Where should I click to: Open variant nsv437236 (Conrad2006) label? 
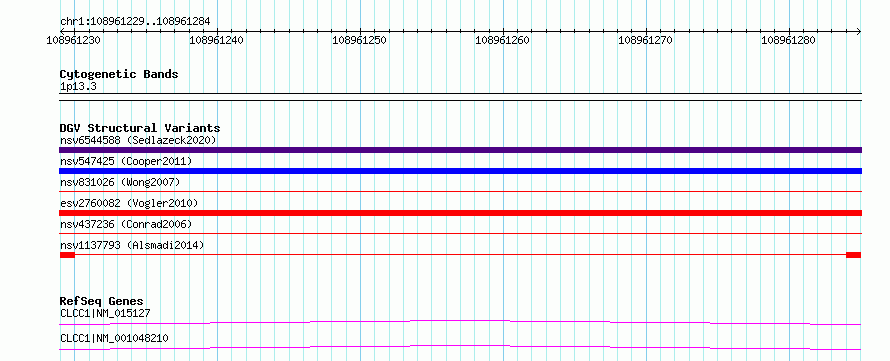(x=126, y=224)
